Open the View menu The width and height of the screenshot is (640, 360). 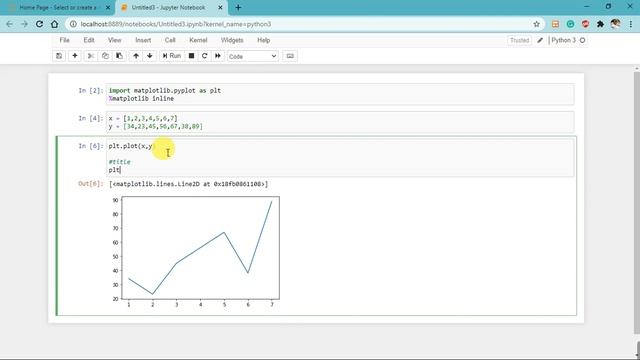pyautogui.click(x=114, y=40)
